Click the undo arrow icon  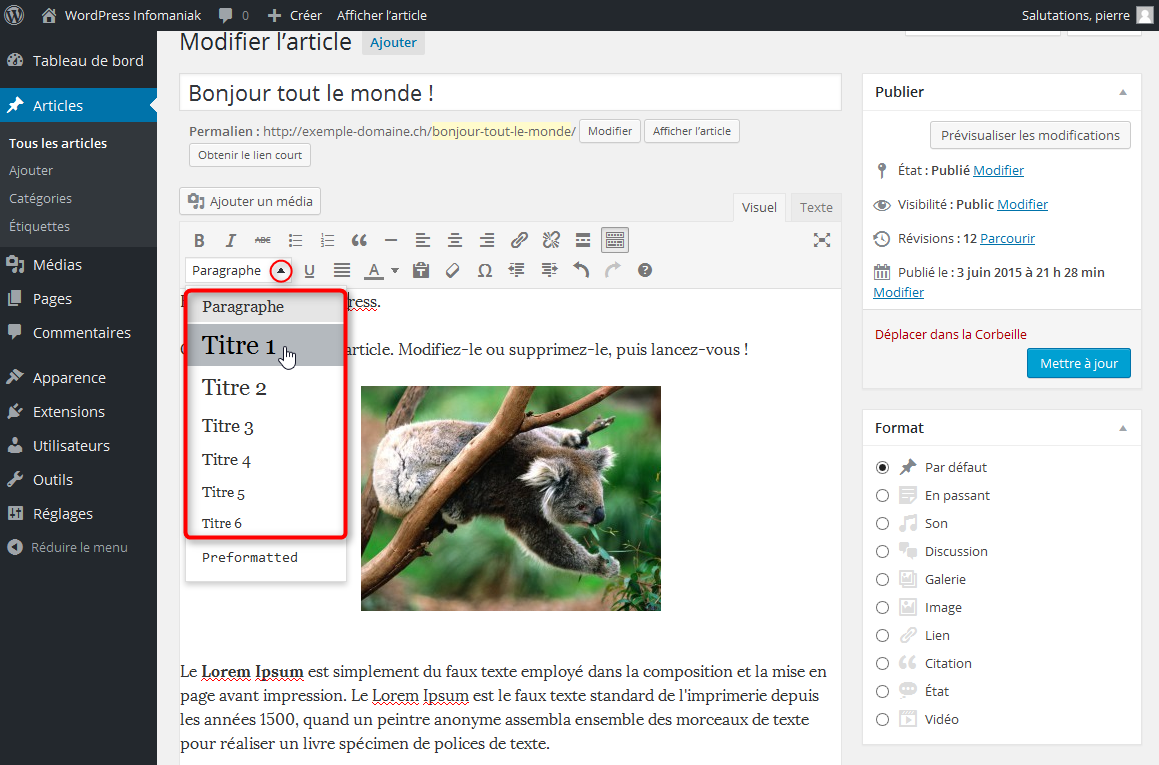click(x=581, y=270)
